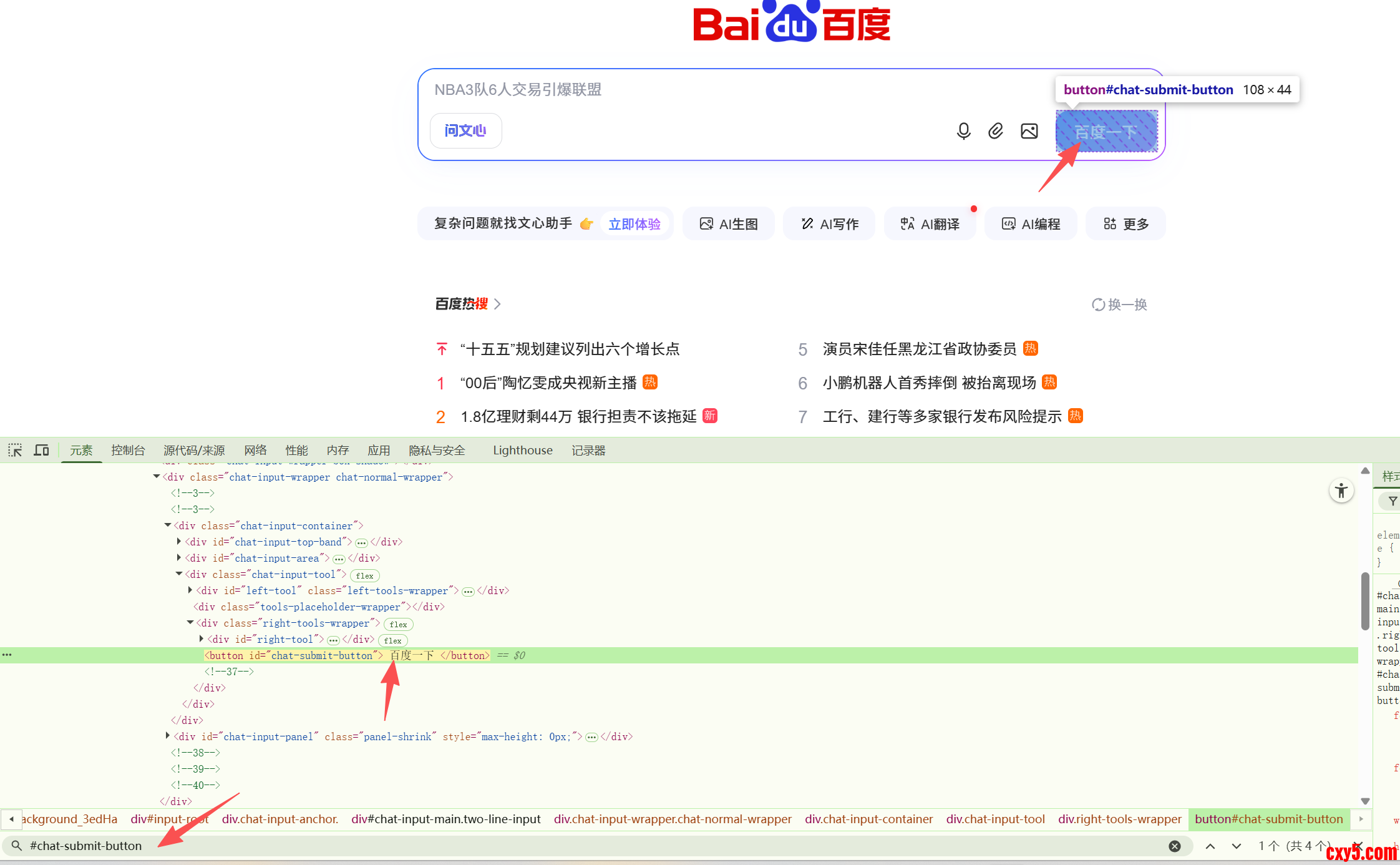
Task: Expand the right-tool div node
Action: (202, 639)
